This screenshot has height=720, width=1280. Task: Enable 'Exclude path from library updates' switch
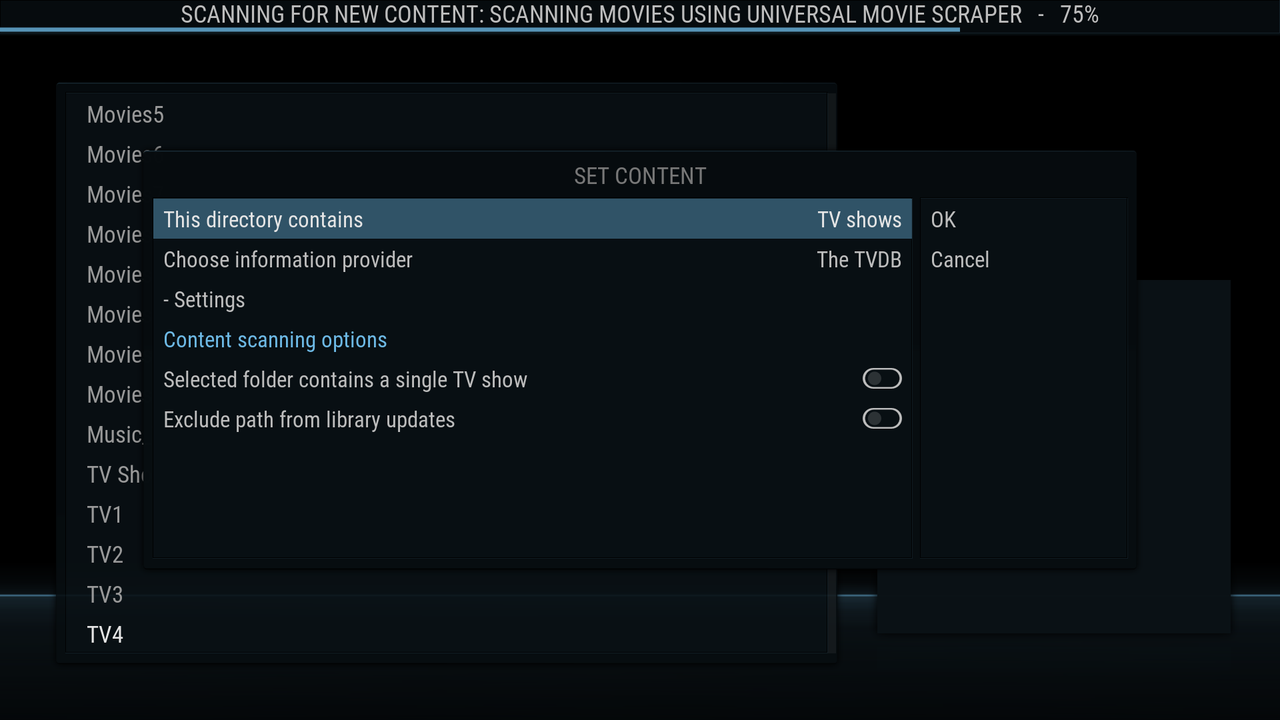[882, 419]
